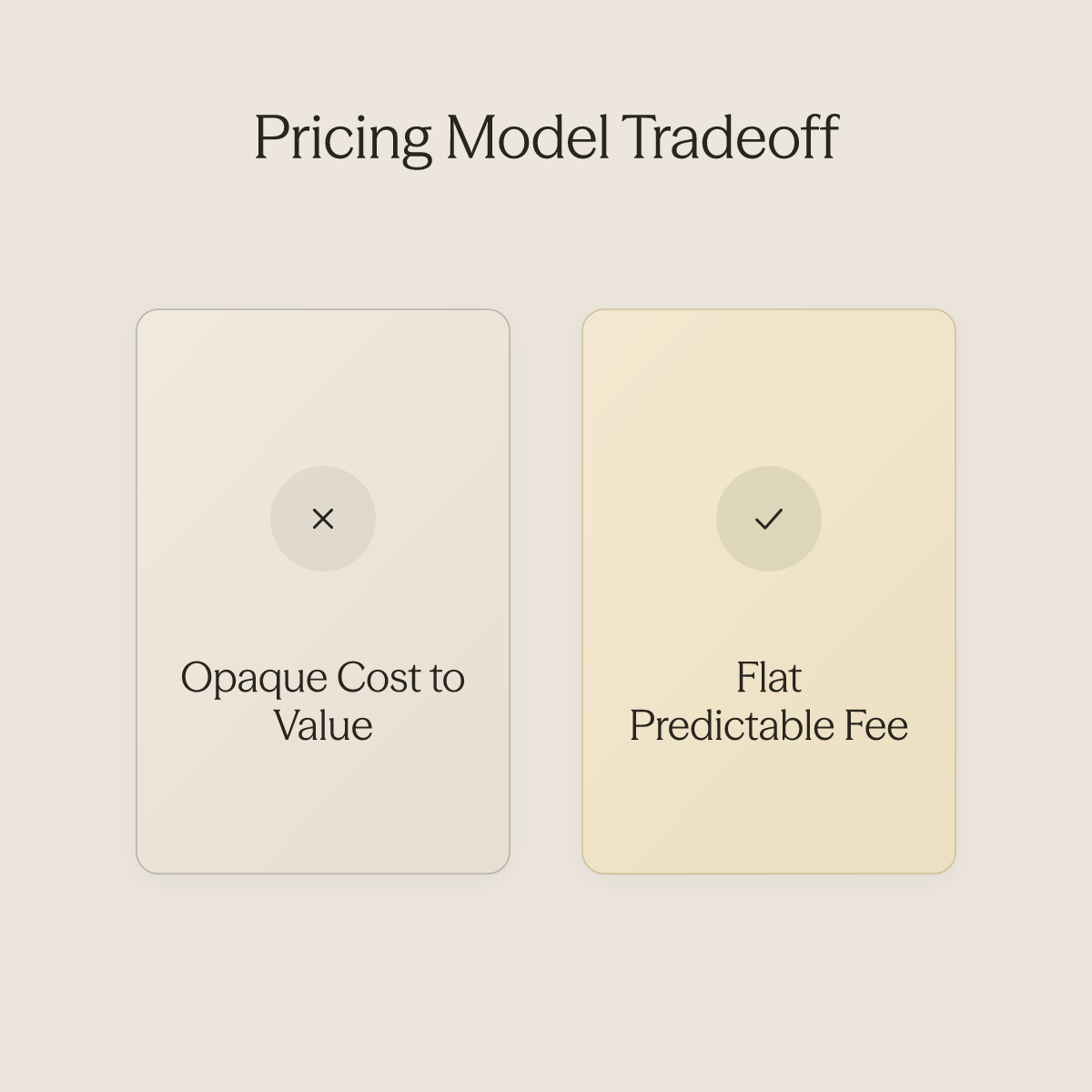The width and height of the screenshot is (1092, 1092).
Task: Click the word Cost on left card
Action: pos(379,678)
